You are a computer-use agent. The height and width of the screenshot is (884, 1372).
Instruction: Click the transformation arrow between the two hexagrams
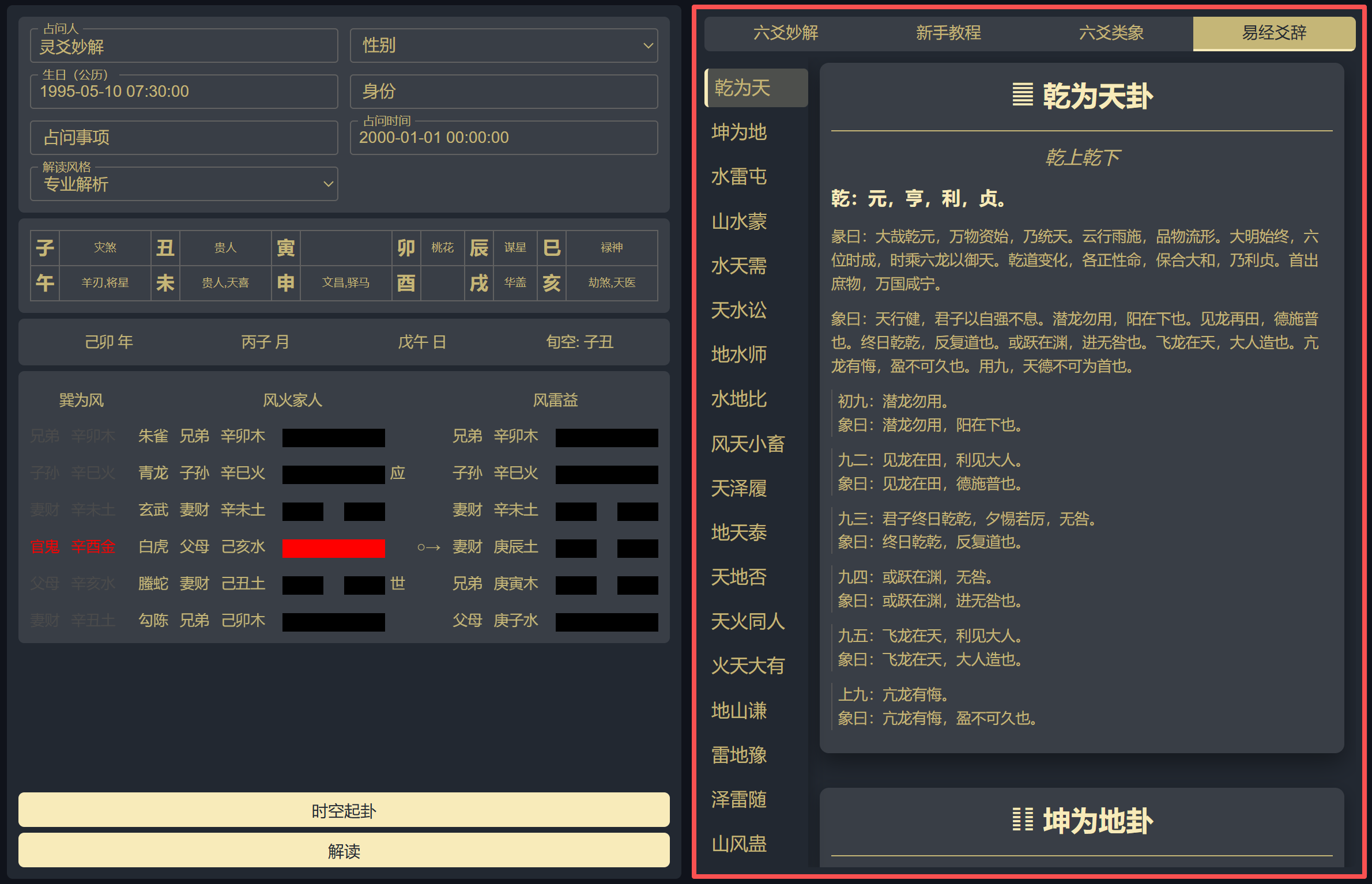429,548
